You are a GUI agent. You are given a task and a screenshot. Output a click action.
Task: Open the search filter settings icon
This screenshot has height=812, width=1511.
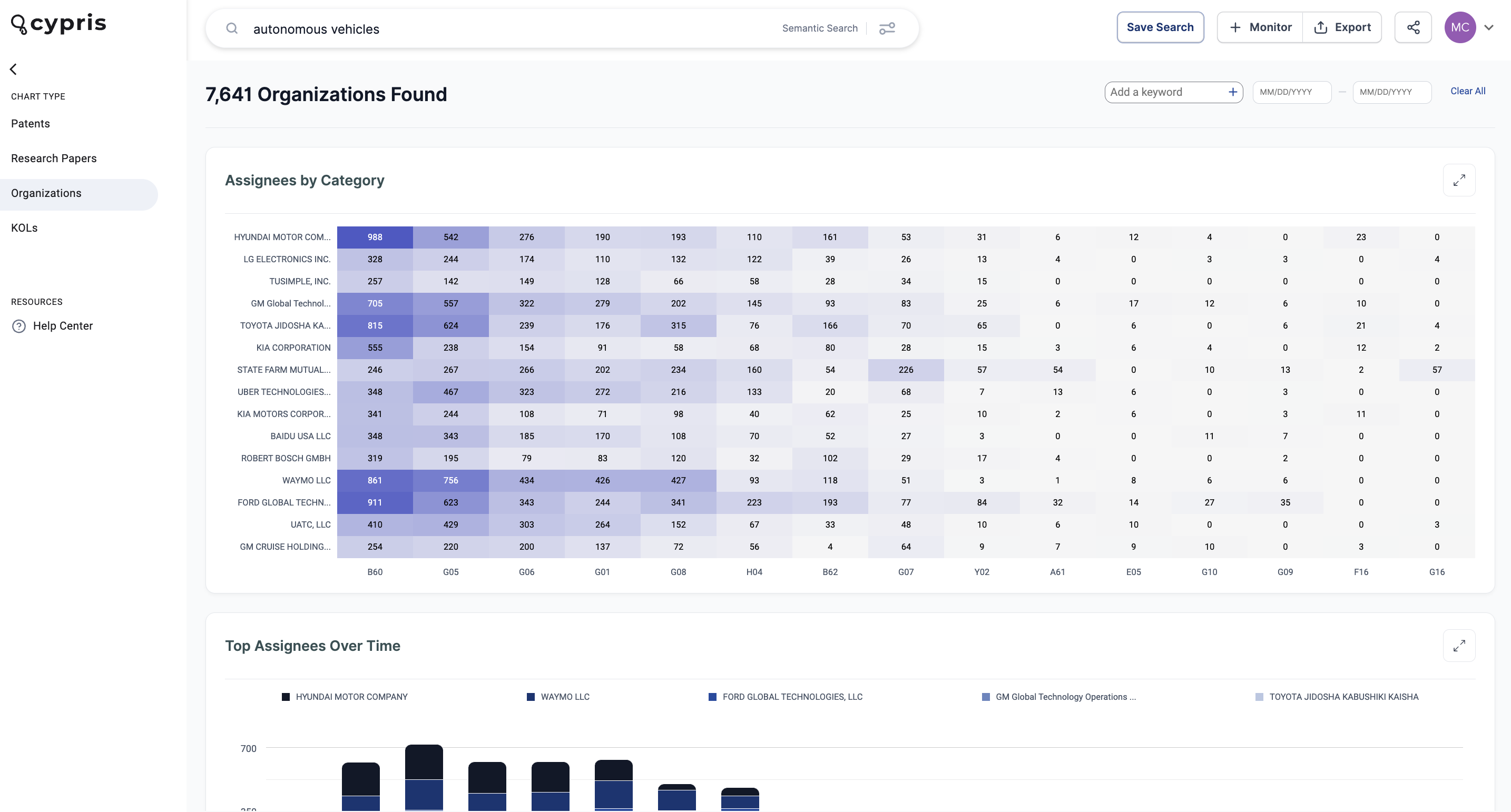pos(887,28)
